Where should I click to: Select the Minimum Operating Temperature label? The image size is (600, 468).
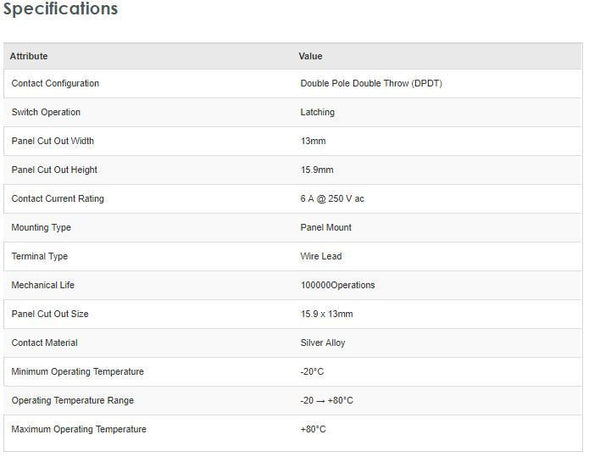[x=77, y=372]
